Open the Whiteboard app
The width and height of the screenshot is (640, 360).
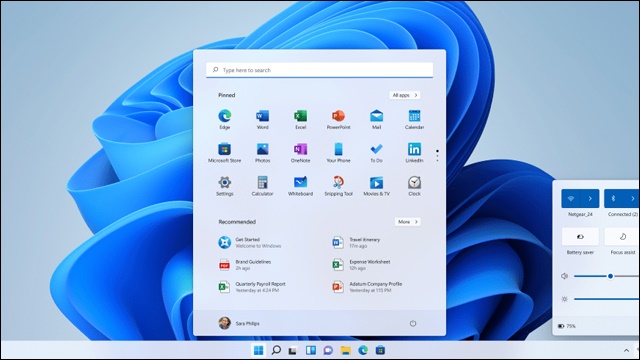(300, 186)
